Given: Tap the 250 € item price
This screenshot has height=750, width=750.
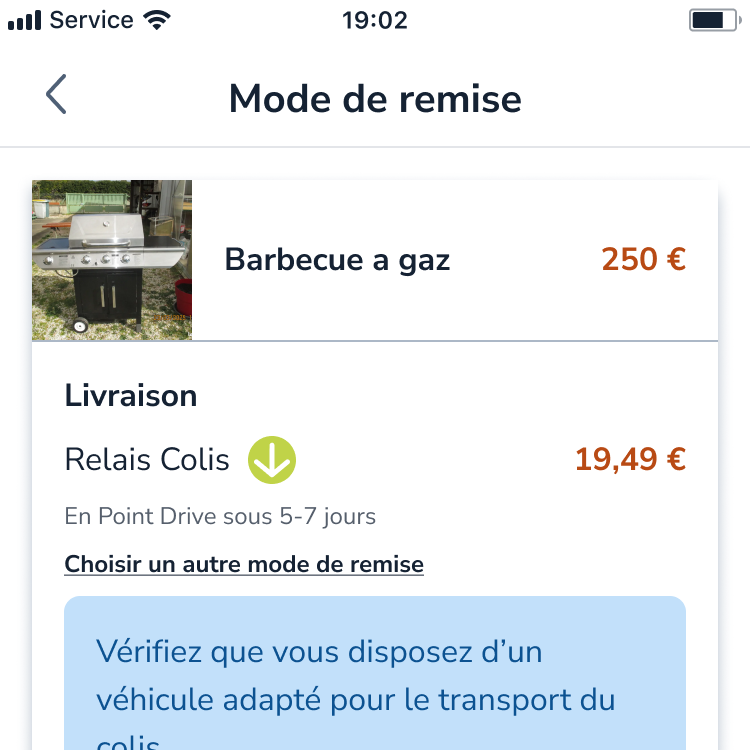Looking at the screenshot, I should click(643, 259).
